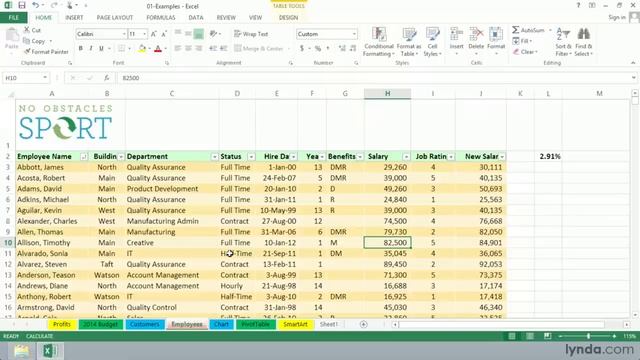Click Increase Font Size icon

click(153, 34)
